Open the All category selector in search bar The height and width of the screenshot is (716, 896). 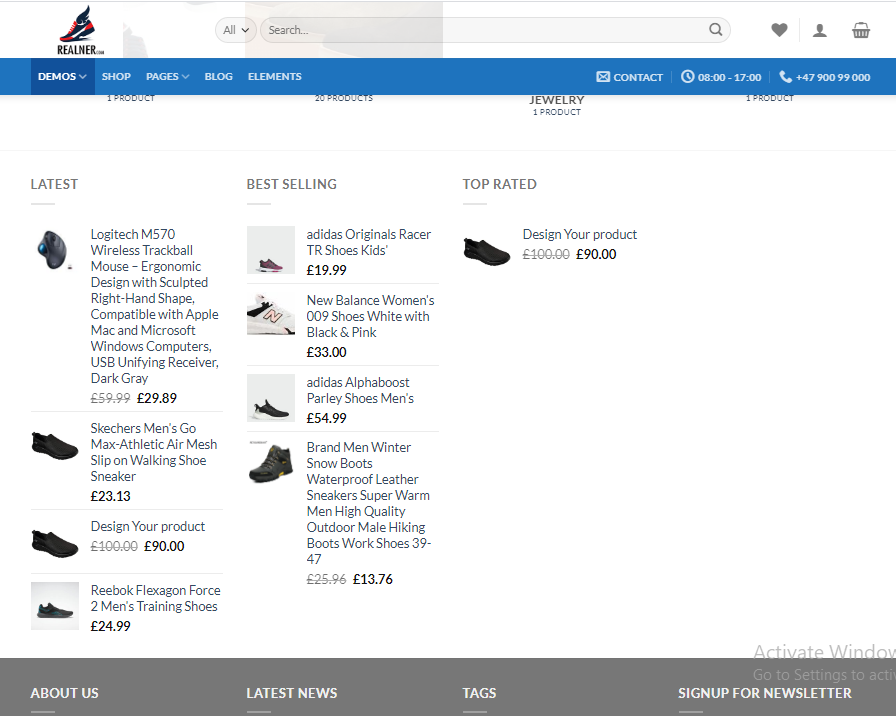click(235, 30)
